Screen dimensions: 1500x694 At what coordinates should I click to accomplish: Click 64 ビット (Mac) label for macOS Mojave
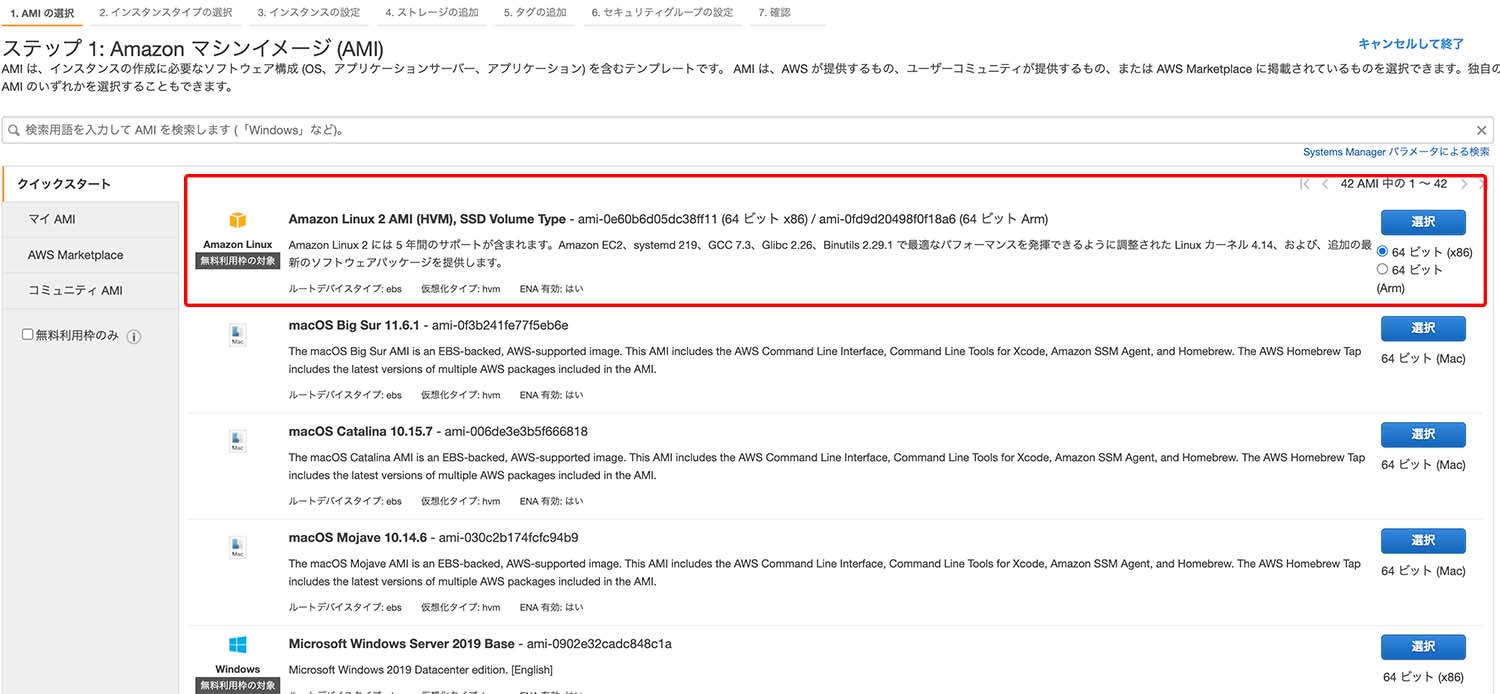pos(1423,570)
